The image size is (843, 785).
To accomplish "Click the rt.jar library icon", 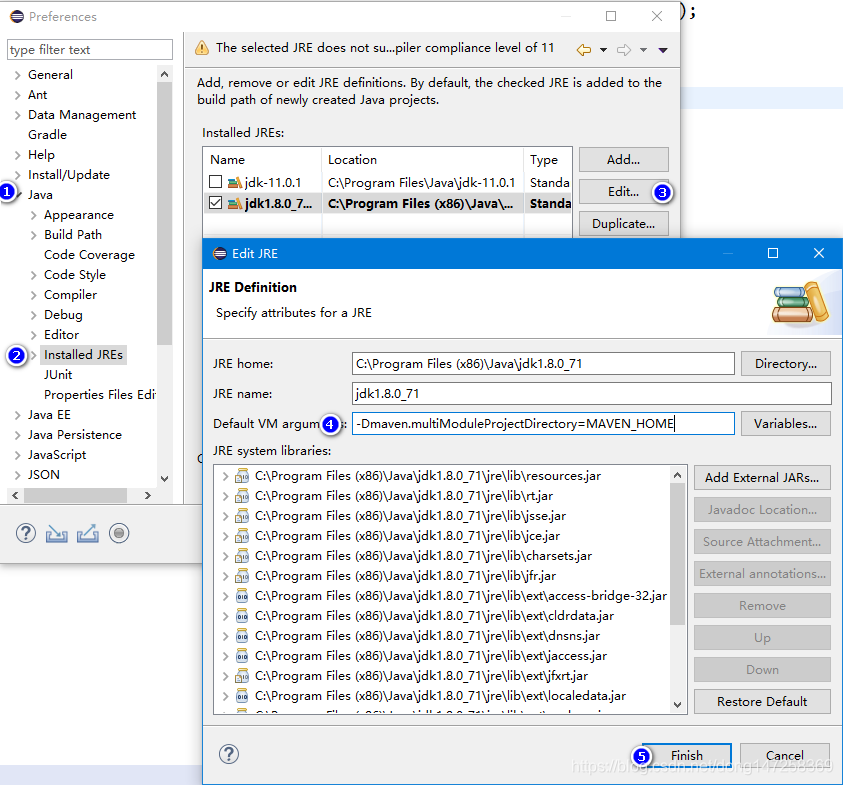I will [x=242, y=496].
